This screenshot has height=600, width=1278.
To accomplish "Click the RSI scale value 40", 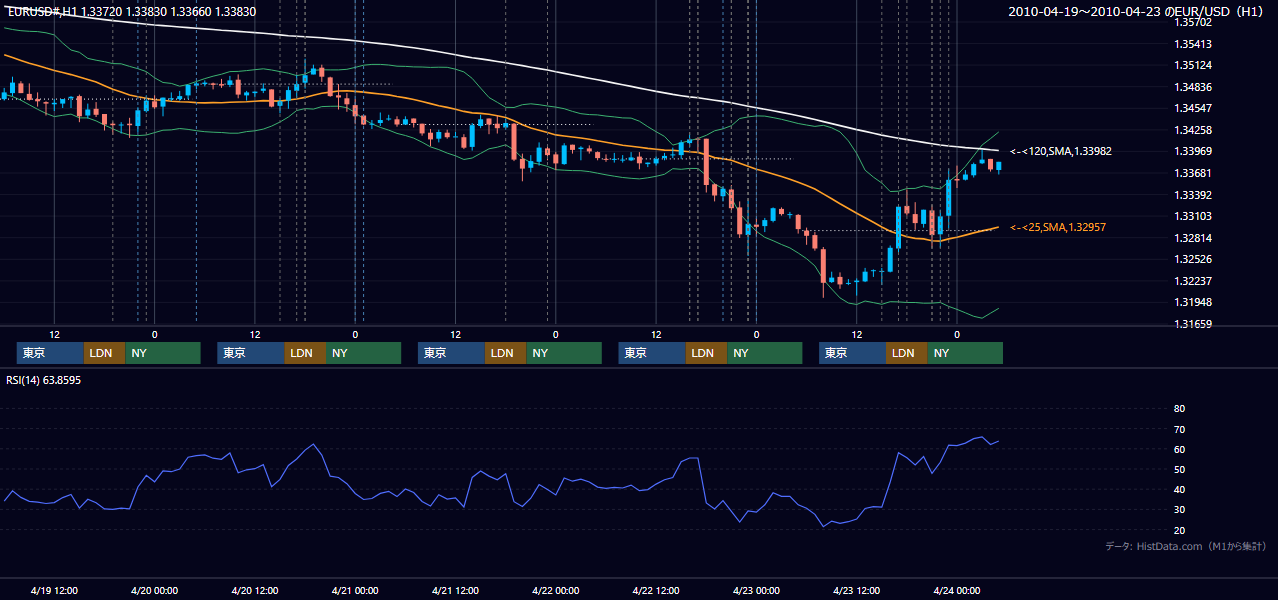I will coord(1179,490).
